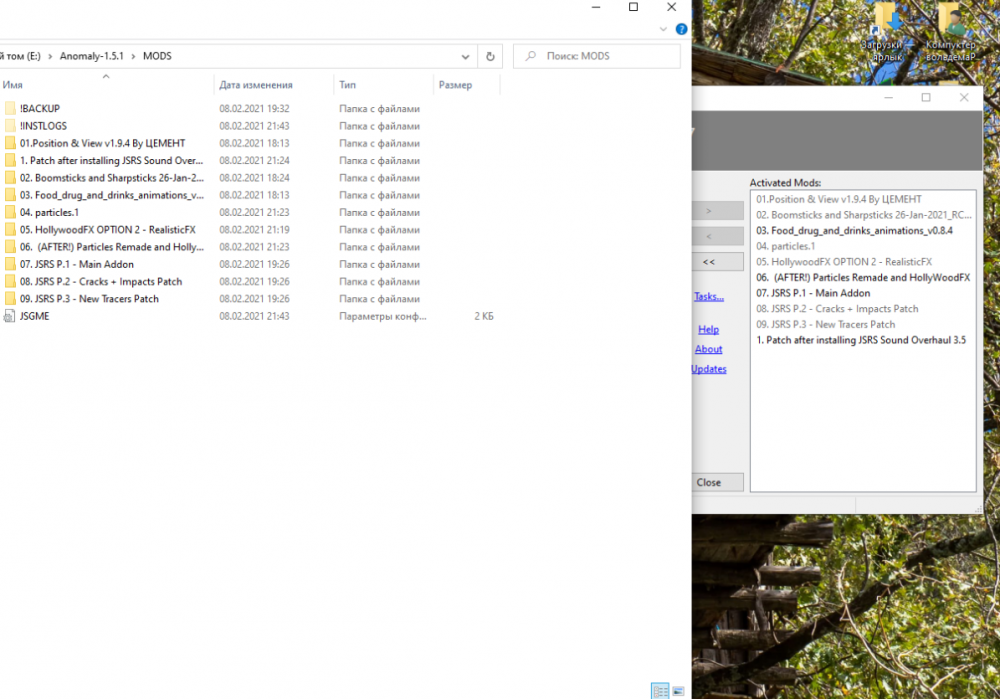Open the About link in JSGME
The width and height of the screenshot is (1000, 699).
pos(708,349)
